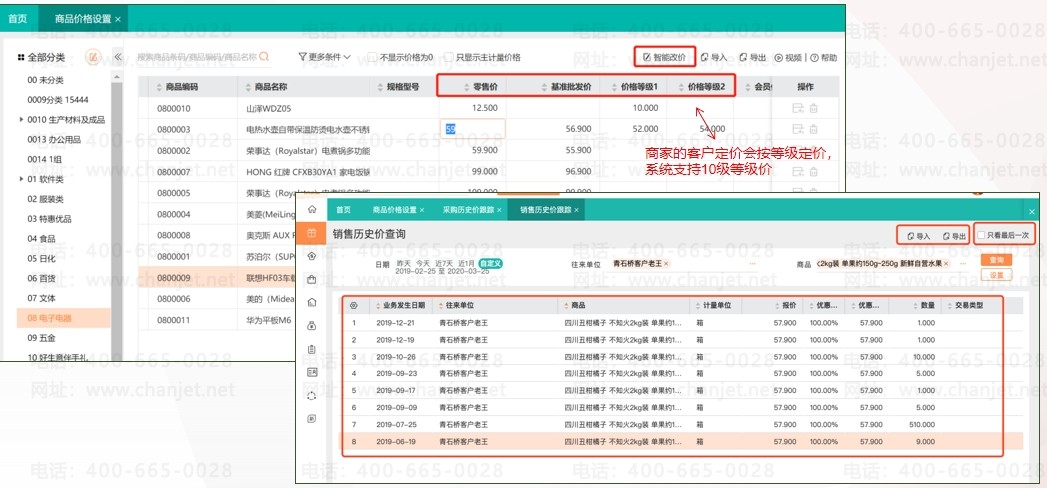Image resolution: width=1047 pixels, height=488 pixels.
Task: Select the 自定义 date option
Action: pos(490,263)
